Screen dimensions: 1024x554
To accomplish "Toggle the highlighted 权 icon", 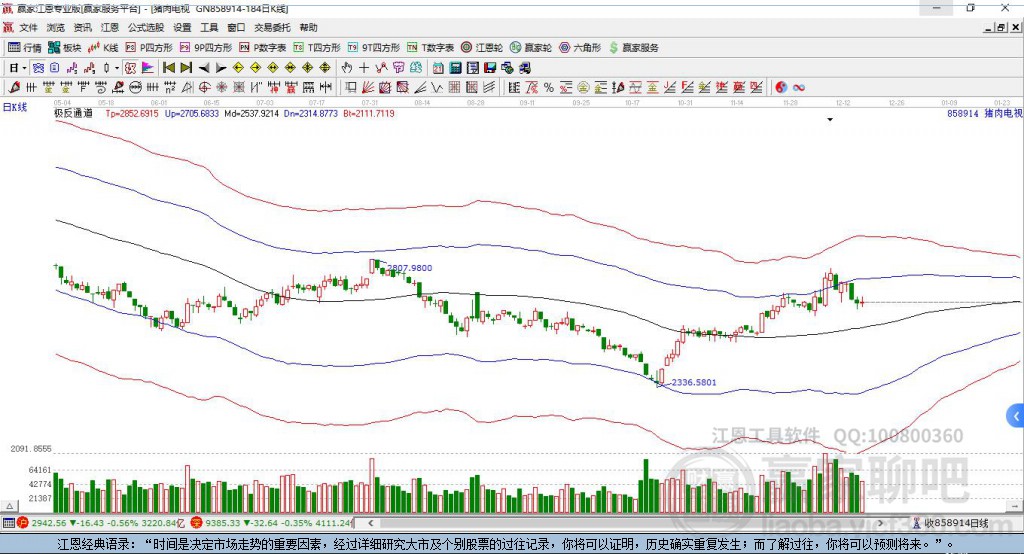I will 131,68.
